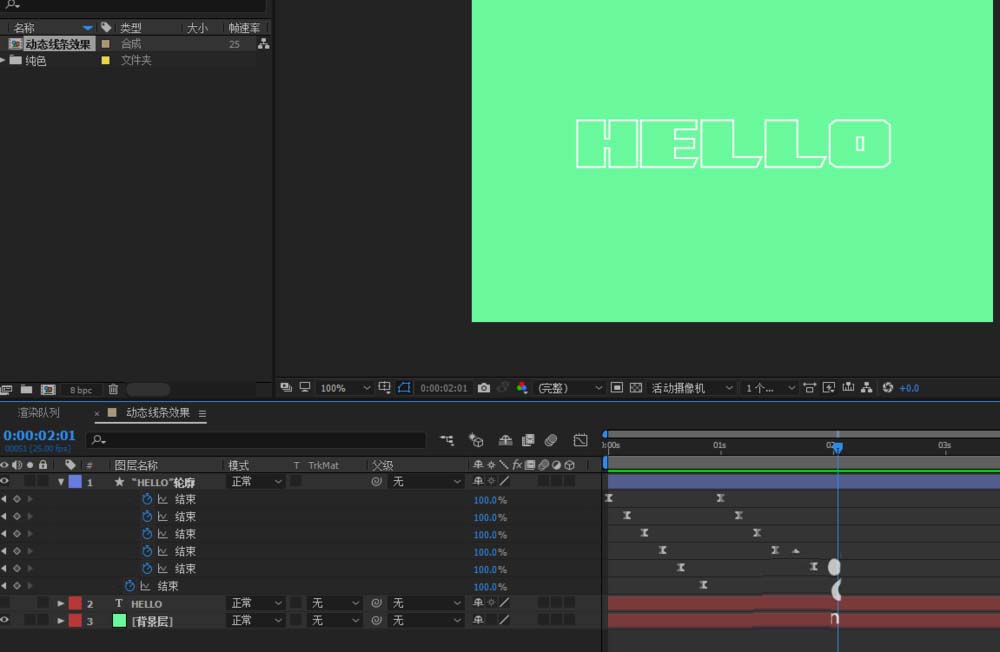The height and width of the screenshot is (652, 1000).
Task: Open the 活动摄像机 camera view dropdown
Action: pyautogui.click(x=692, y=388)
